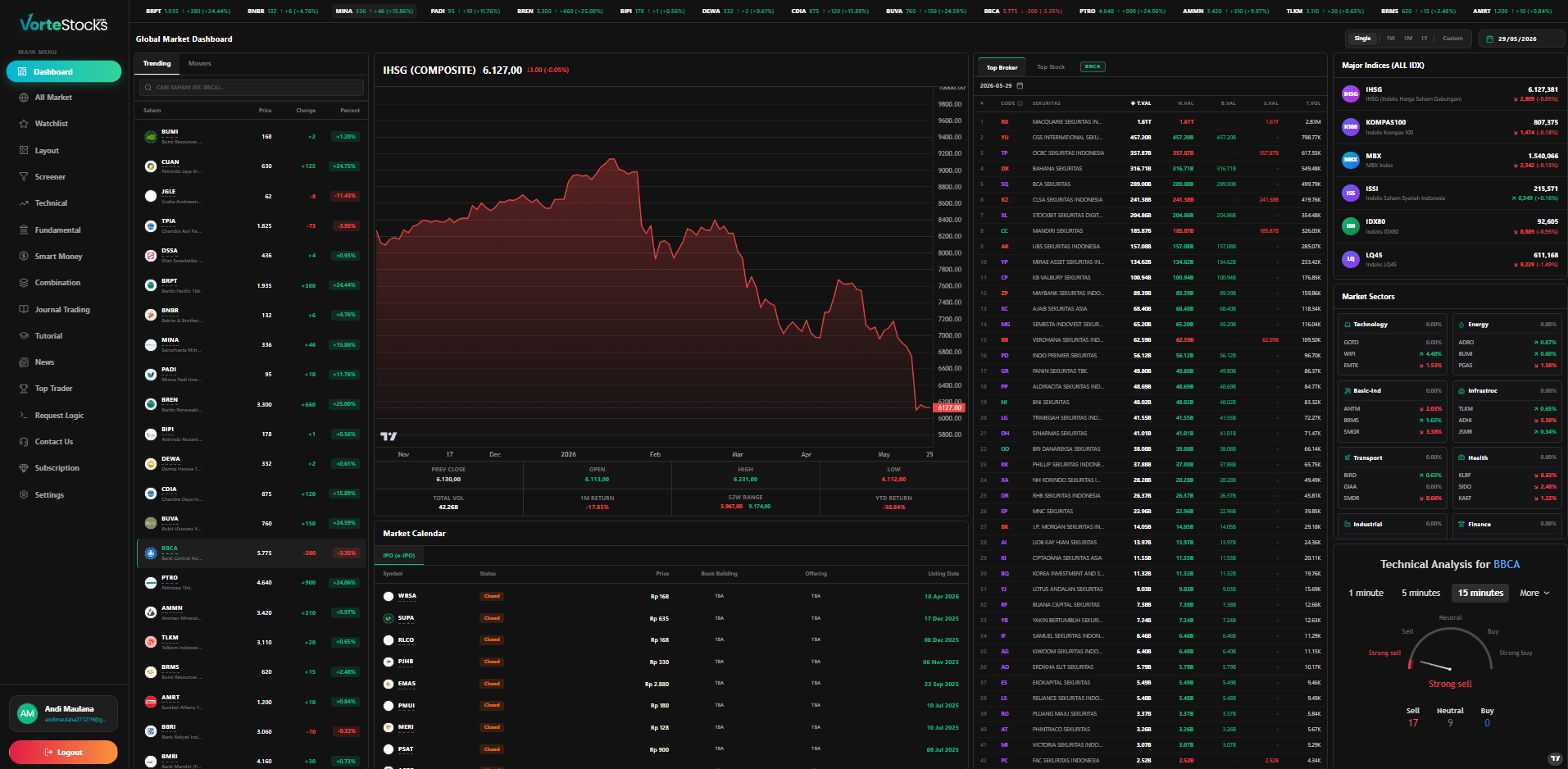This screenshot has width=1568, height=769.
Task: Open the Technology sector card
Action: [x=1392, y=345]
